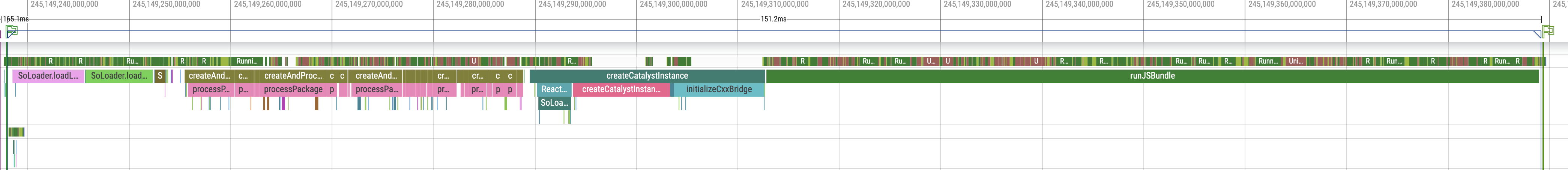Click the createCatalystInstance teal slice
This screenshot has height=170, width=1568.
647,76
